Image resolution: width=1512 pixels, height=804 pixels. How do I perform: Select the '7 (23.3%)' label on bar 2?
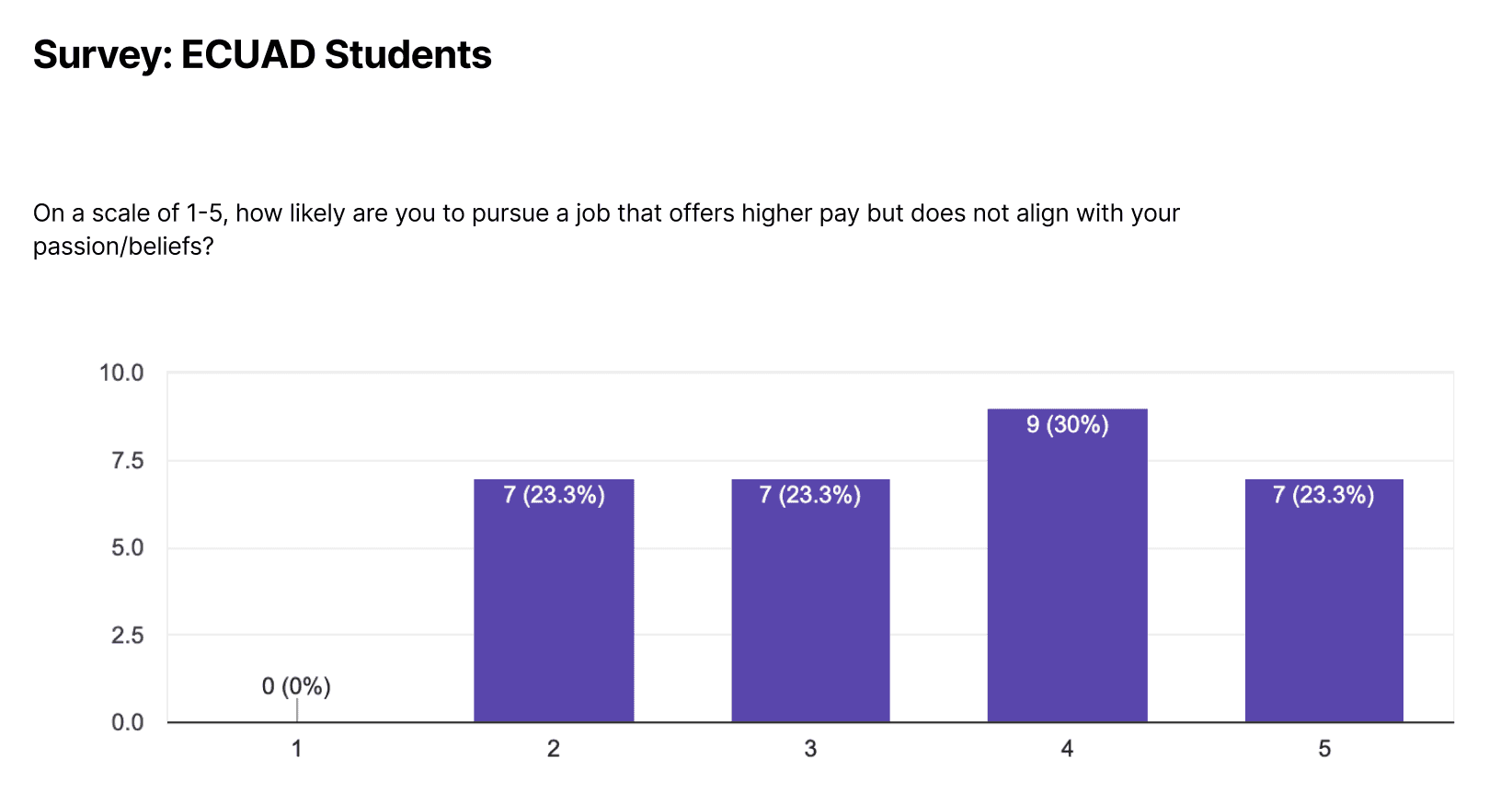click(x=554, y=495)
